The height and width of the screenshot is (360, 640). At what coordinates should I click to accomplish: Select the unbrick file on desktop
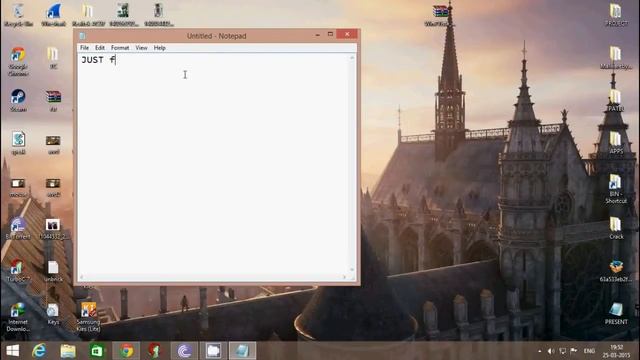pos(53,271)
